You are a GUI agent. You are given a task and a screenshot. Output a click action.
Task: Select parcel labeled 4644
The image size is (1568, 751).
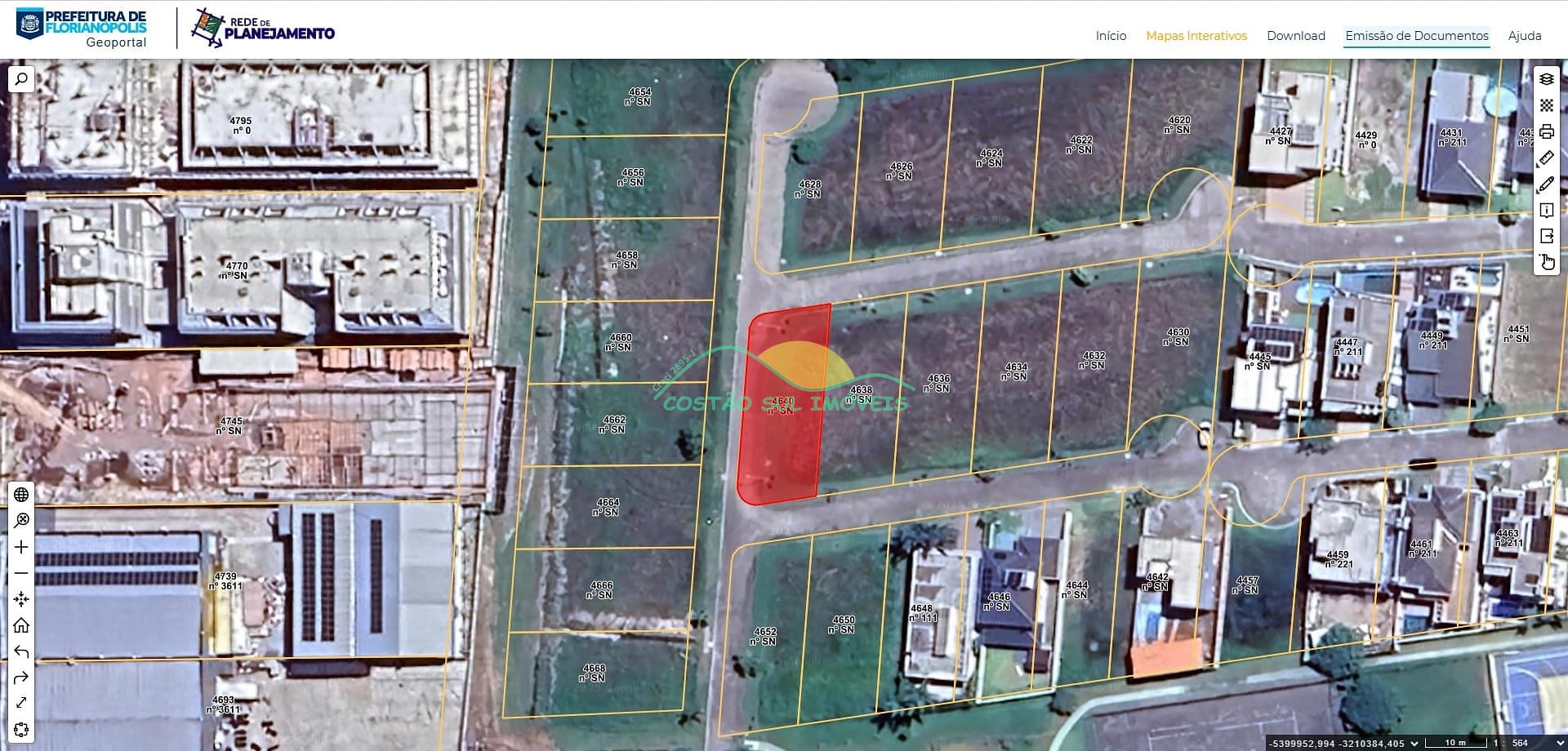[1076, 589]
